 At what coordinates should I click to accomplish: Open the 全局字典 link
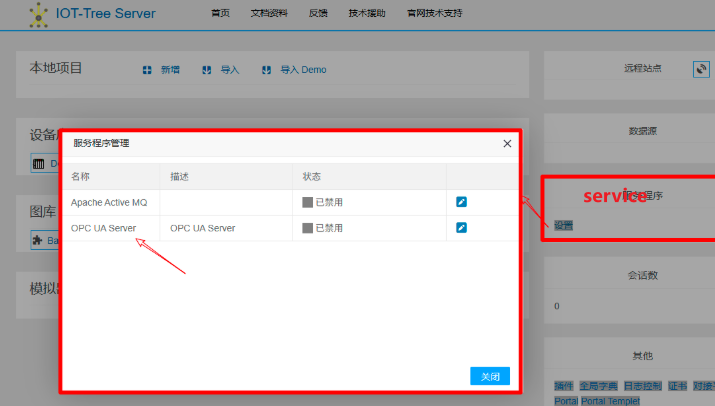[598, 386]
